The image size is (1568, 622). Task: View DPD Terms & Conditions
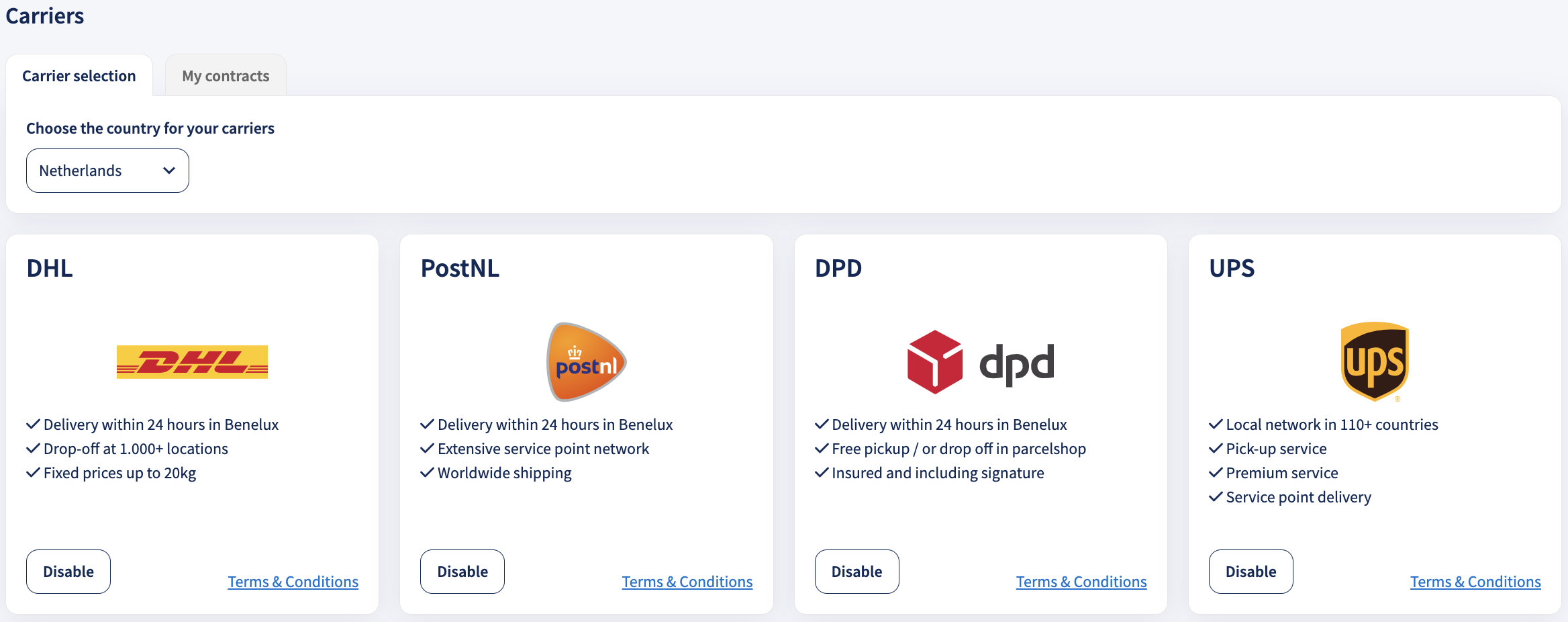click(x=1081, y=582)
